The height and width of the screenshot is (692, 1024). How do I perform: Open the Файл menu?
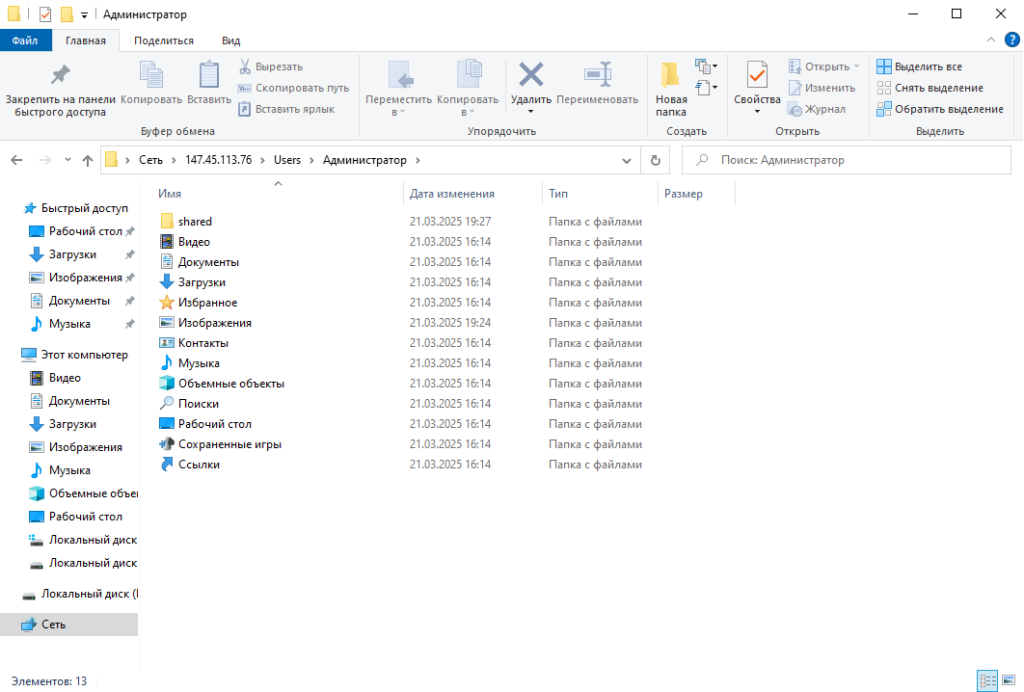tap(25, 40)
